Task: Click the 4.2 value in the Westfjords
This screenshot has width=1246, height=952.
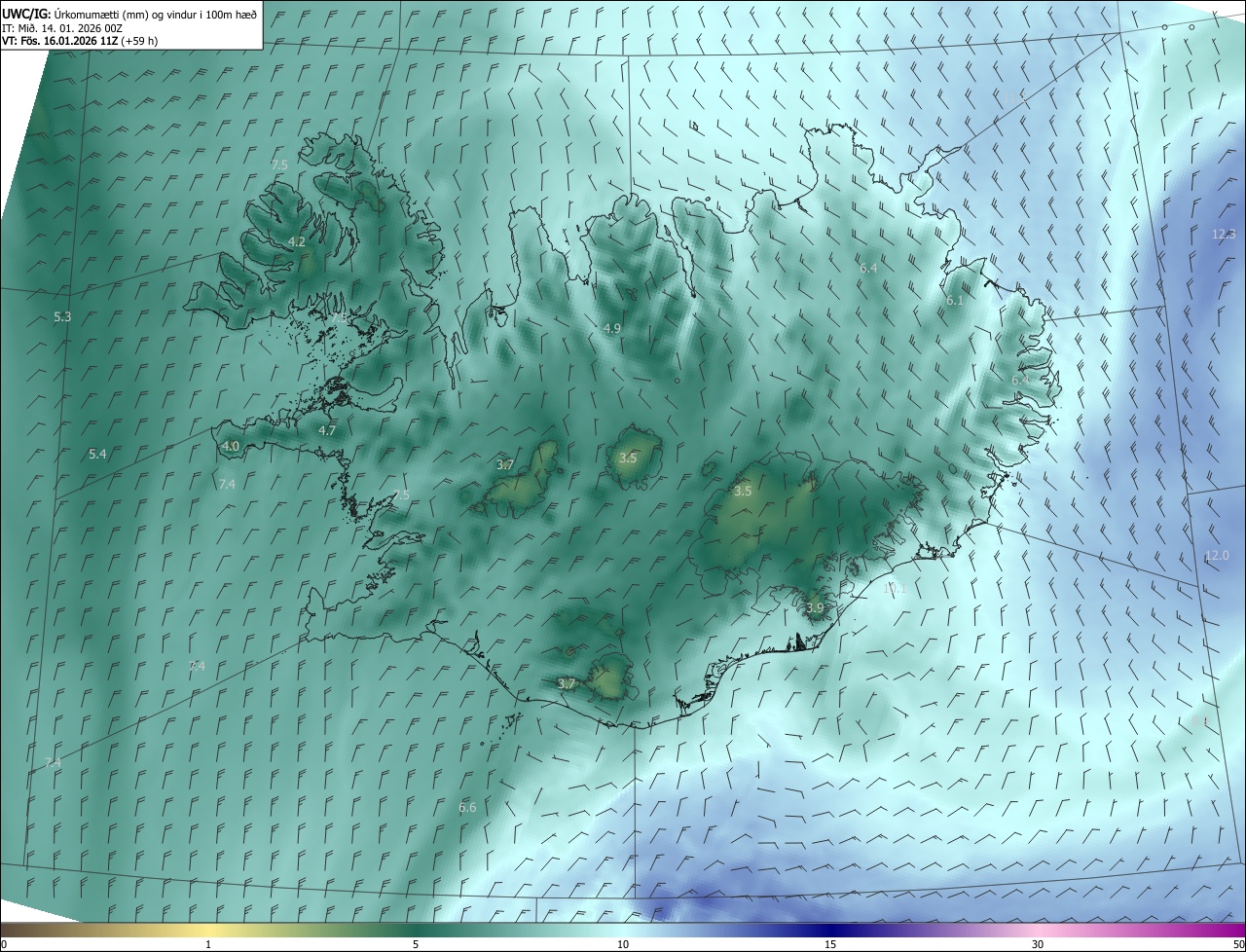Action: [x=297, y=241]
